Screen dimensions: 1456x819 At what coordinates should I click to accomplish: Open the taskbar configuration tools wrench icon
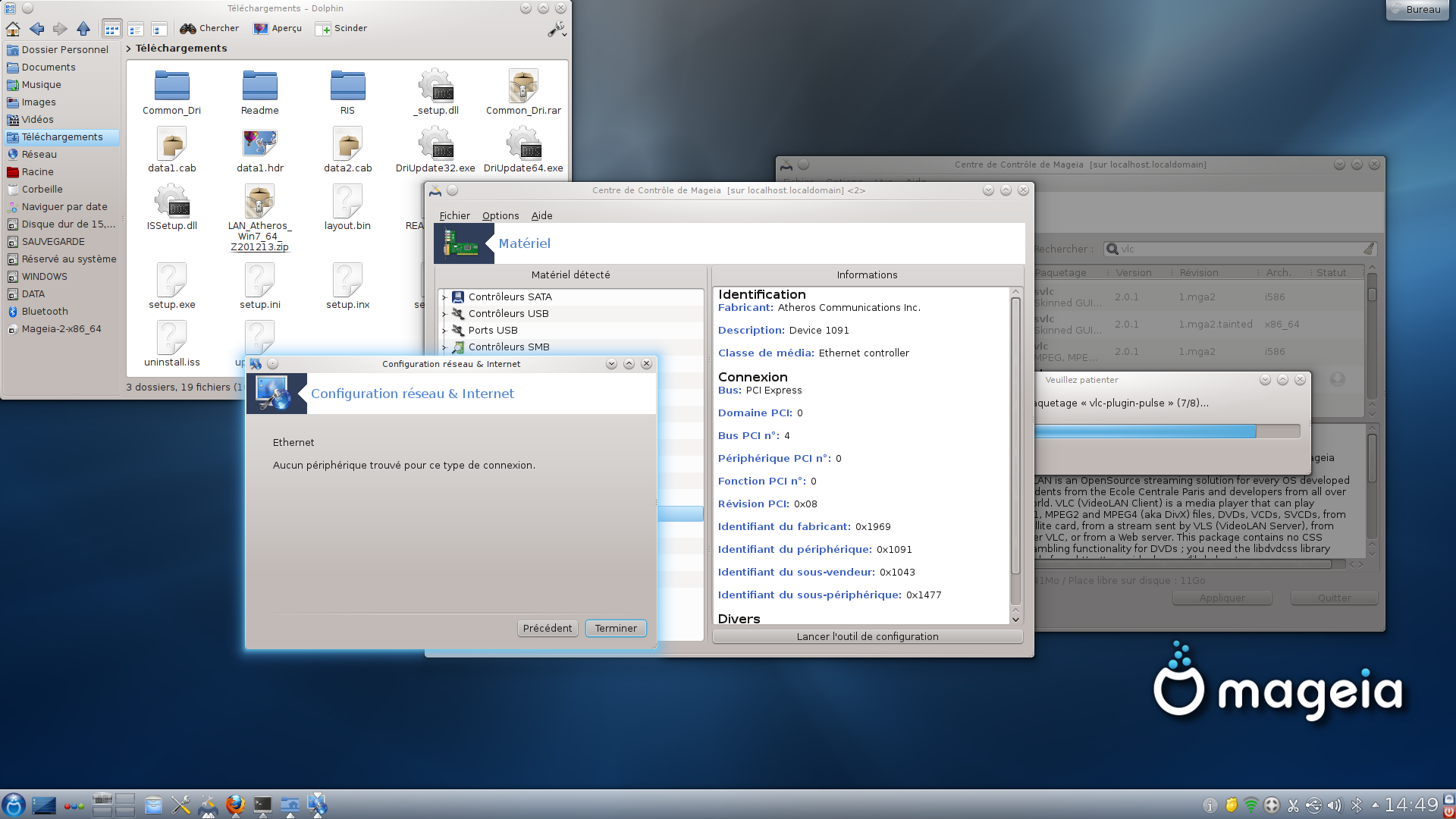pyautogui.click(x=180, y=805)
